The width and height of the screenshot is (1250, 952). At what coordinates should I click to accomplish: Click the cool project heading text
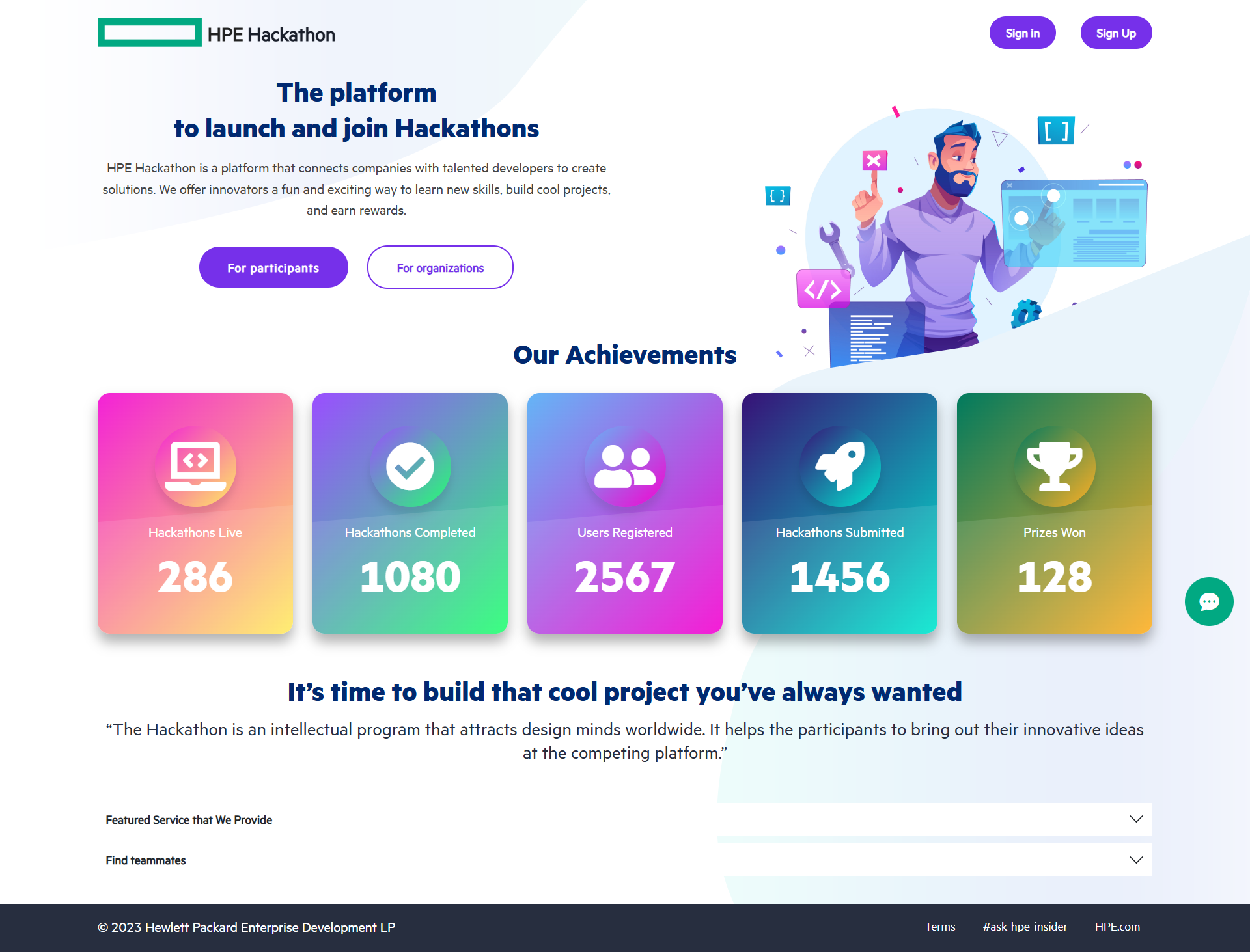625,692
